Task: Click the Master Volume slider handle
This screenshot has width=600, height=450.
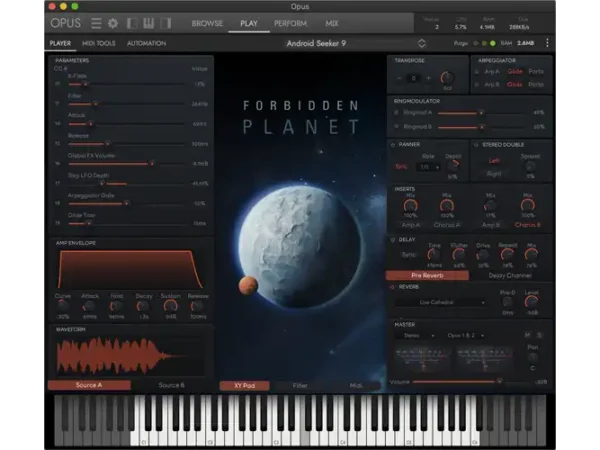Action: (499, 381)
